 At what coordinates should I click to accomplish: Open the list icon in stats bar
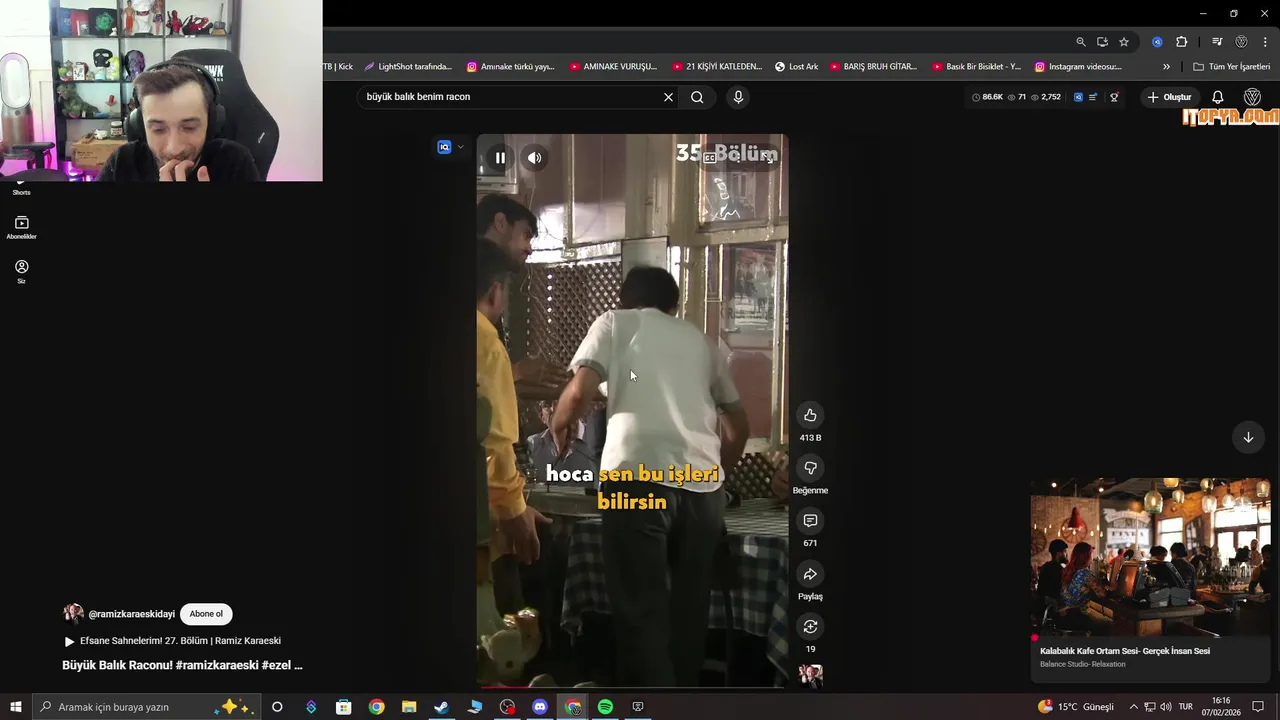point(1093,97)
